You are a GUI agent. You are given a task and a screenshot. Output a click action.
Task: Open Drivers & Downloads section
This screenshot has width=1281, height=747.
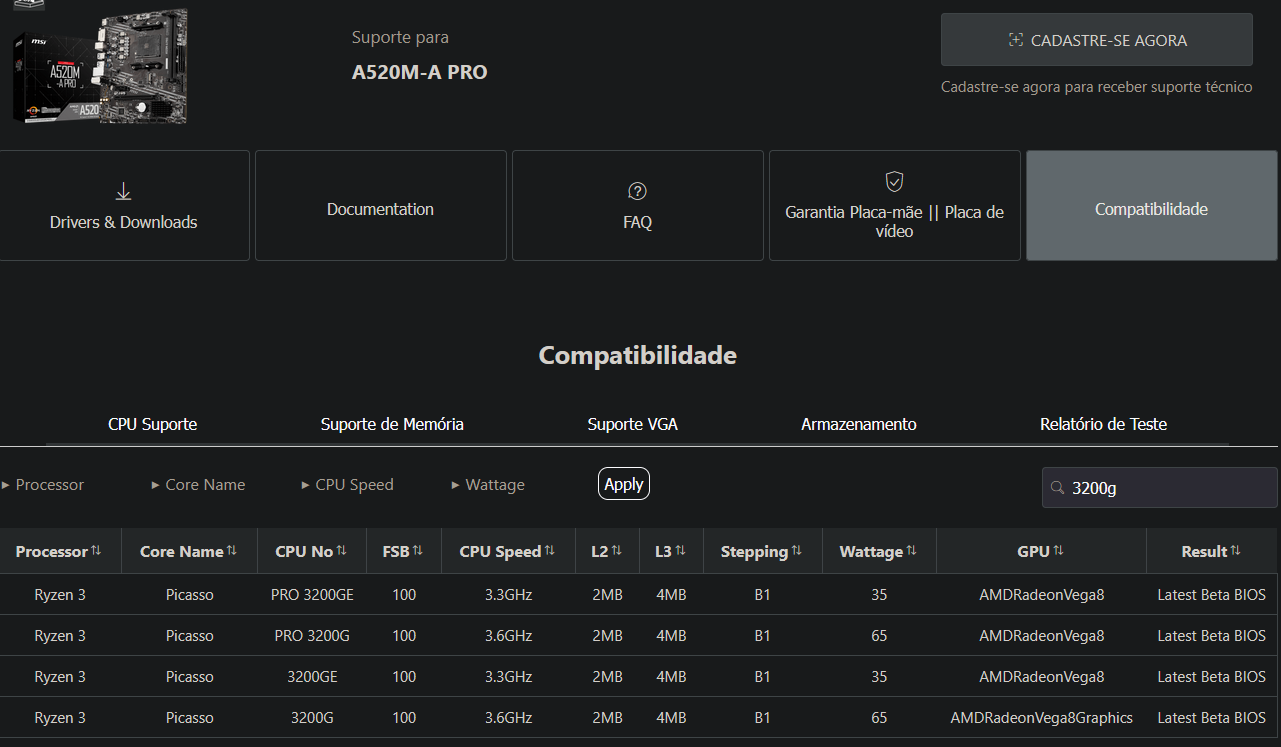(x=124, y=206)
